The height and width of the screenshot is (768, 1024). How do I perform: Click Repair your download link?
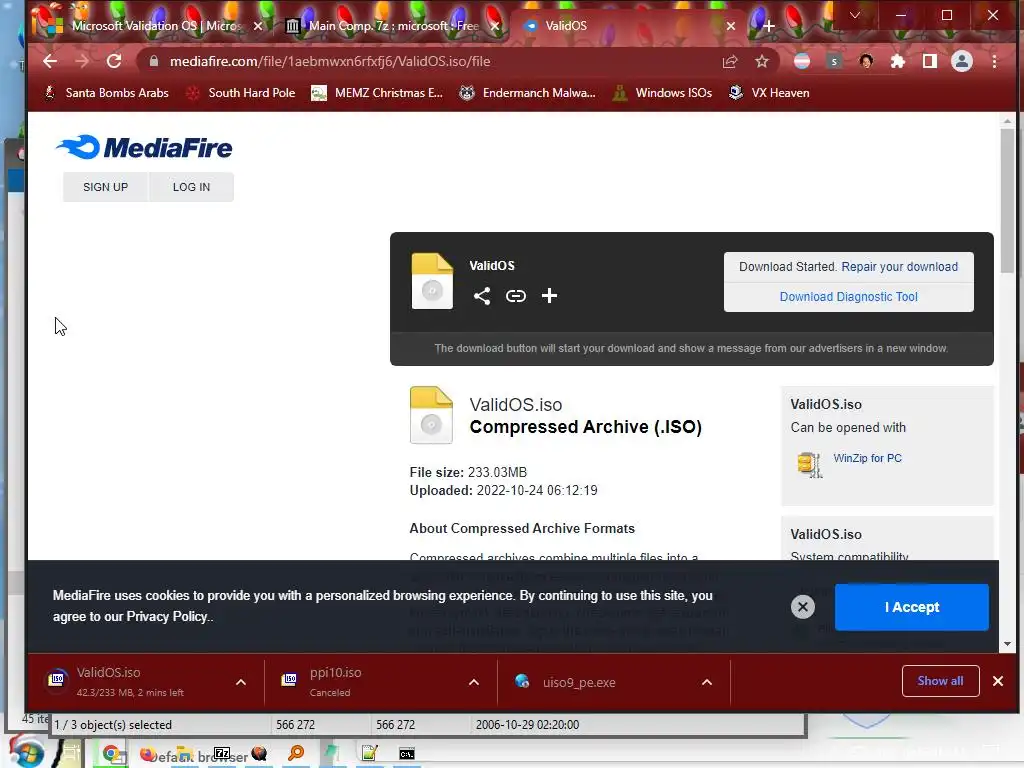coord(899,266)
